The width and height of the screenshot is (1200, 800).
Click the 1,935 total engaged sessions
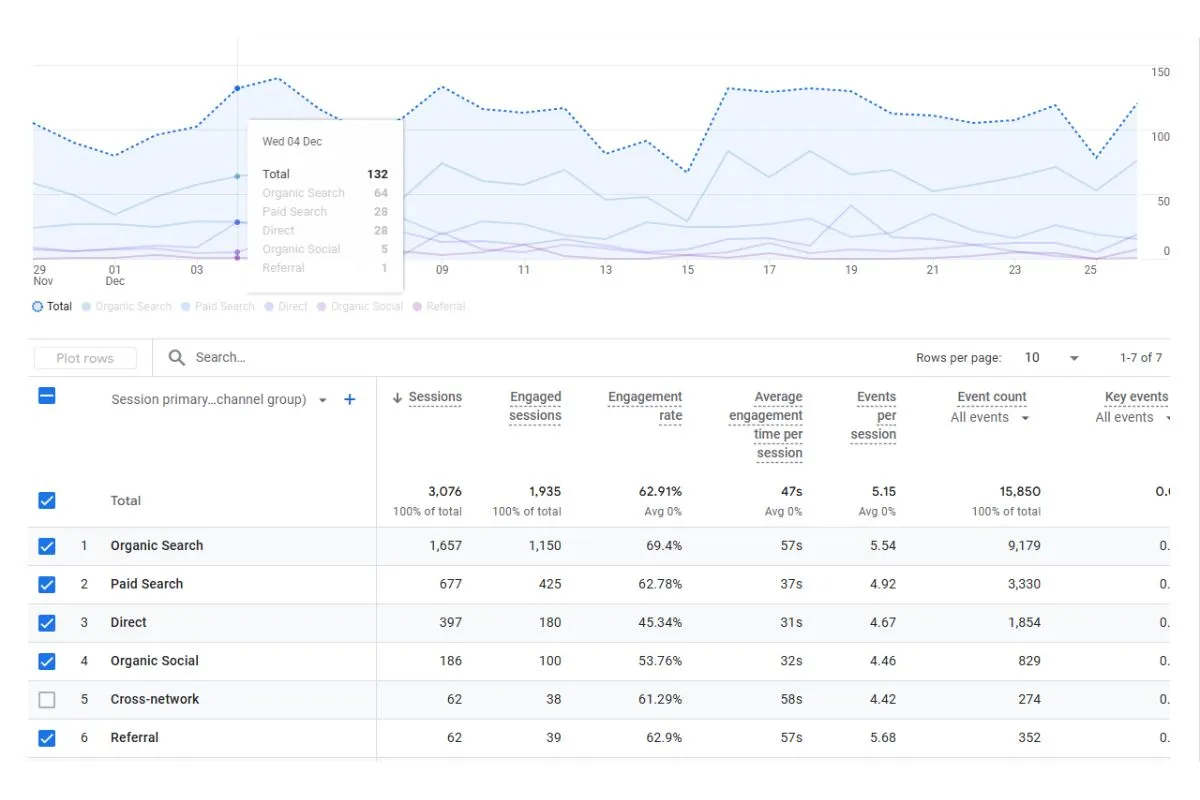pyautogui.click(x=545, y=491)
